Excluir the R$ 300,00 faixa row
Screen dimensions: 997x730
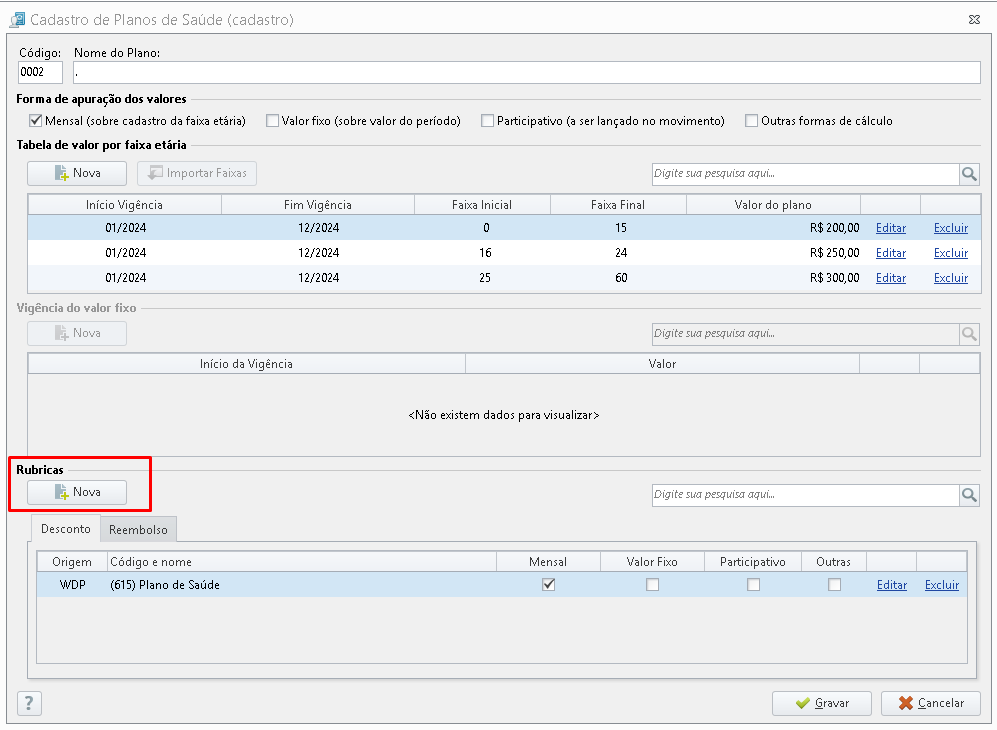[951, 277]
